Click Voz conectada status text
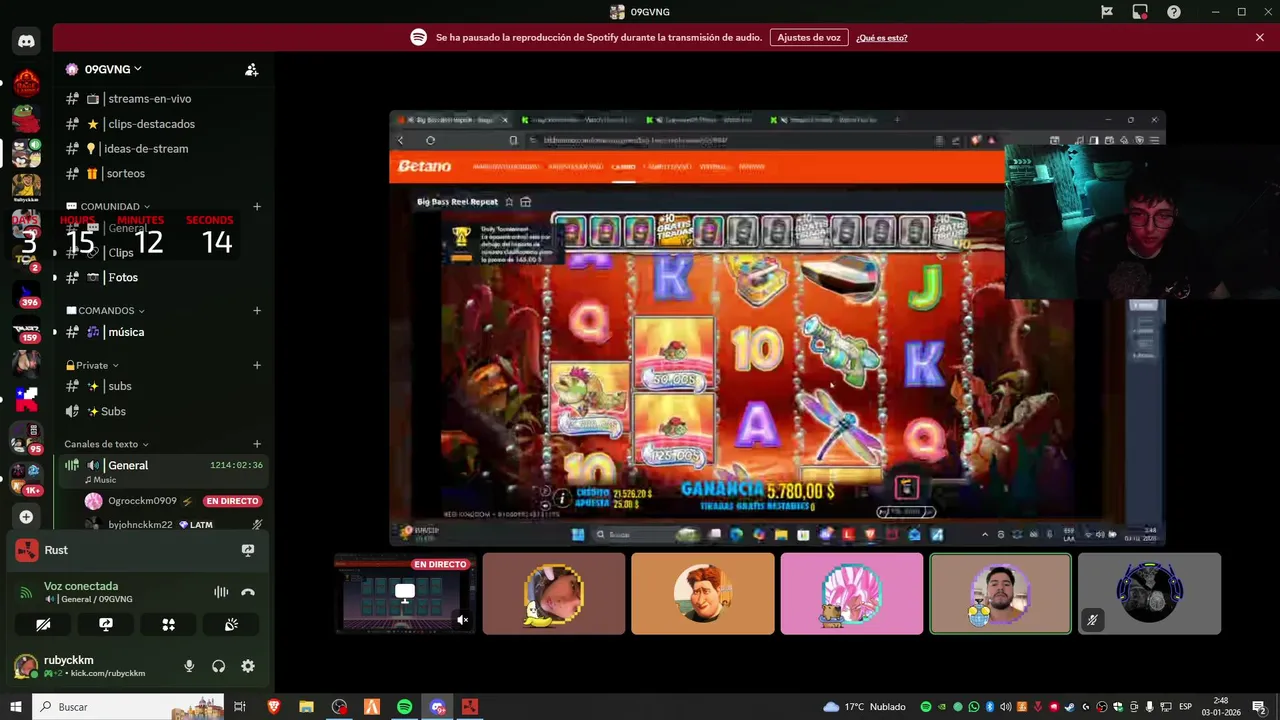Viewport: 1280px width, 720px height. tap(81, 586)
